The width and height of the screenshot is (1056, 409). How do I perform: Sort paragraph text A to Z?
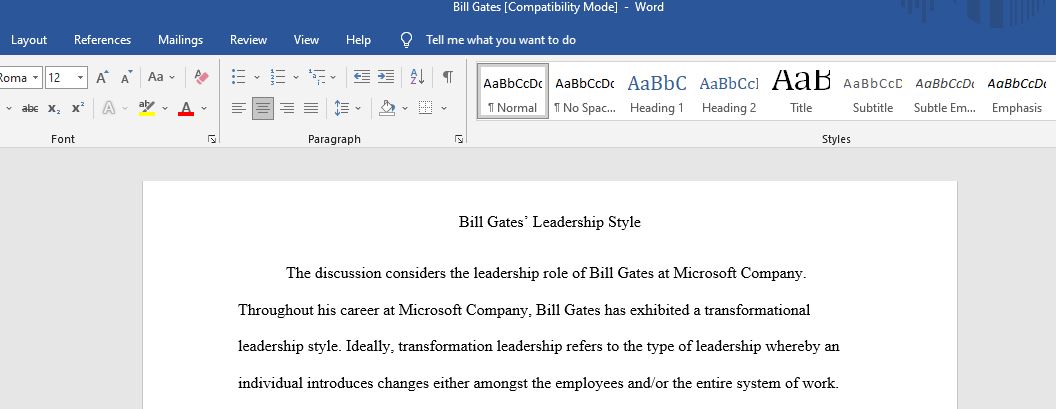[x=418, y=77]
